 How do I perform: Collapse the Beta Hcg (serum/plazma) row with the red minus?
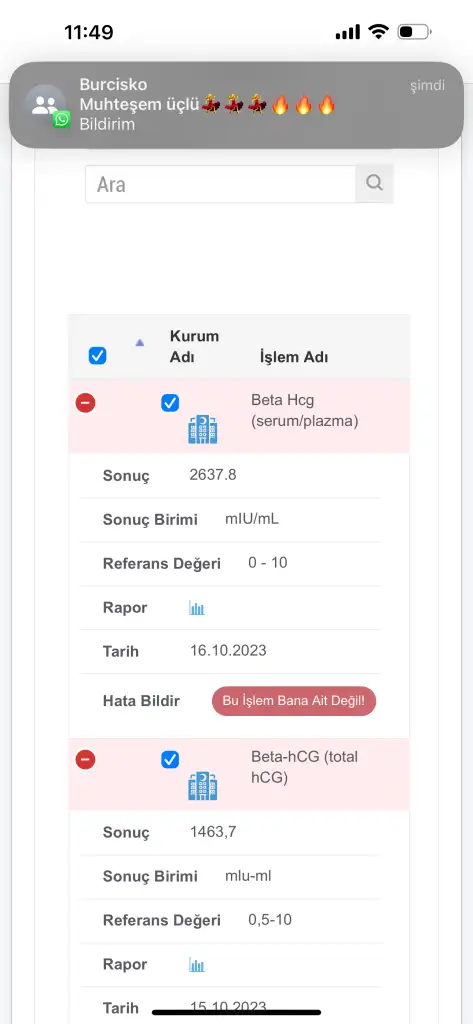point(86,403)
